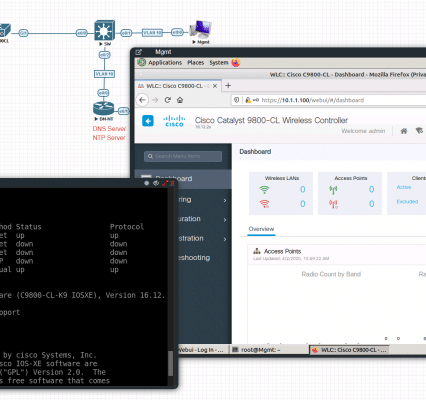The width and height of the screenshot is (426, 400).
Task: Click the VLAN 10 label between SW and router
Action: (104, 74)
